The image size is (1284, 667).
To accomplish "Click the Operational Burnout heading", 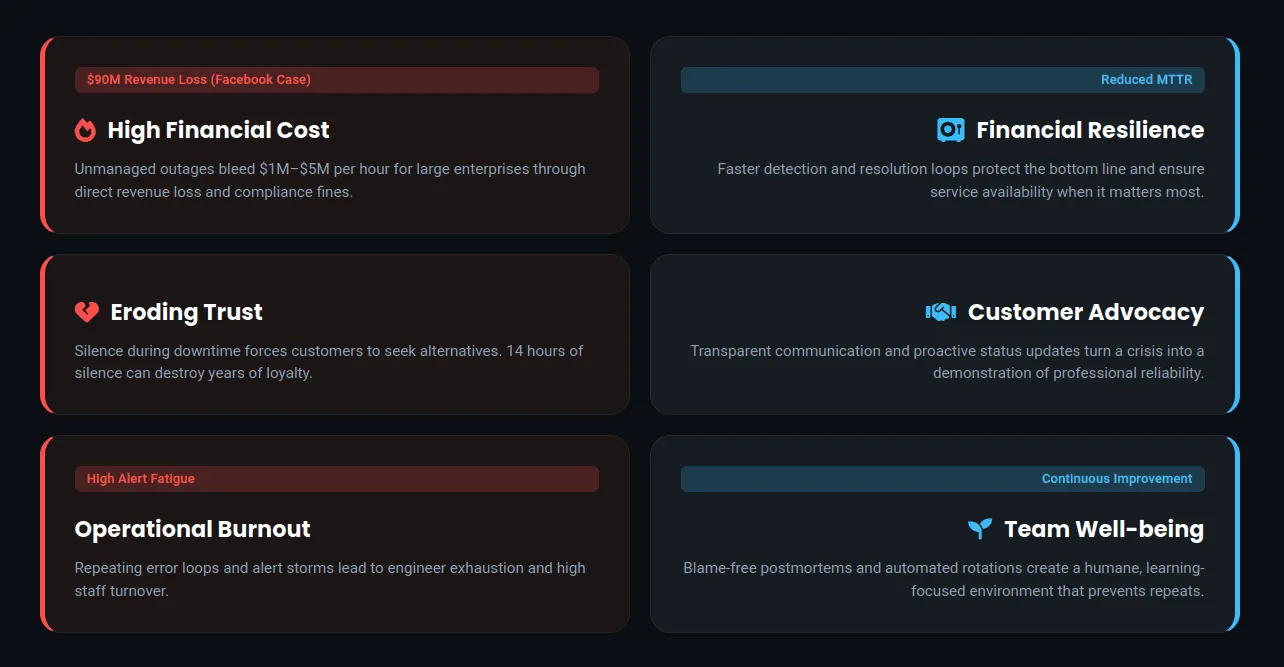I will click(192, 529).
